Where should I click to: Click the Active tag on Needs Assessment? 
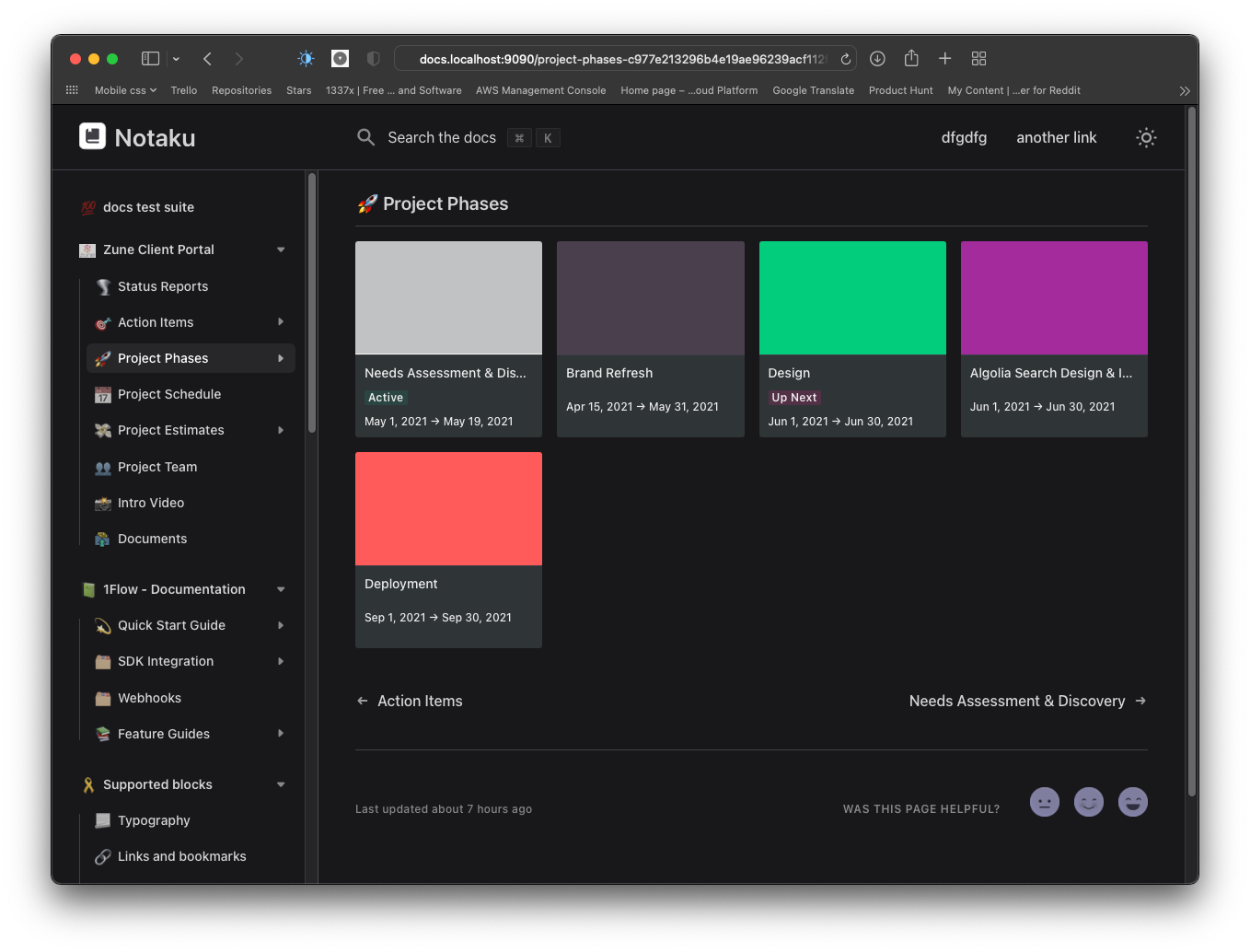(386, 398)
